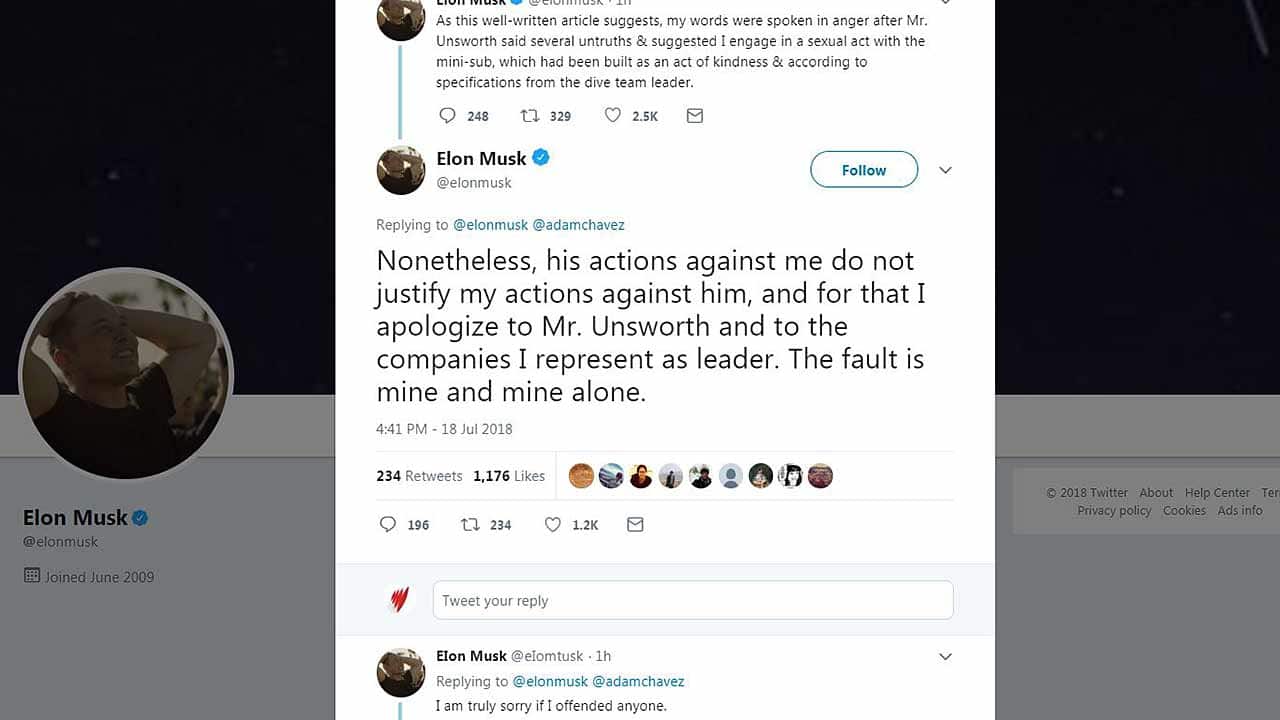View the 1,176 Likes list
Screen dimensions: 1280x720
(x=509, y=476)
